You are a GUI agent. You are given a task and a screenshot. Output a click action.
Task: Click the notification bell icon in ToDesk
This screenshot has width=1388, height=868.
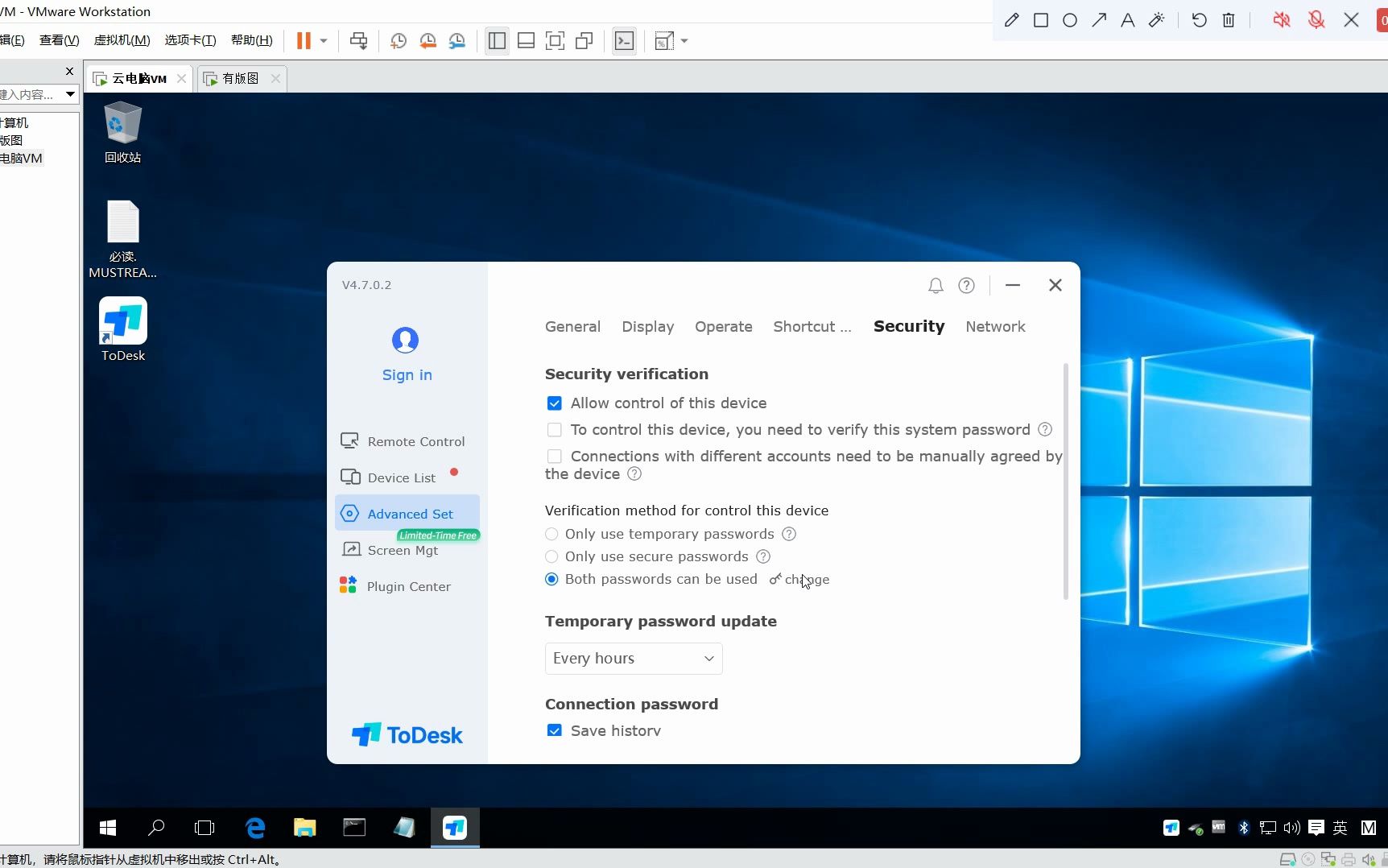(x=936, y=285)
